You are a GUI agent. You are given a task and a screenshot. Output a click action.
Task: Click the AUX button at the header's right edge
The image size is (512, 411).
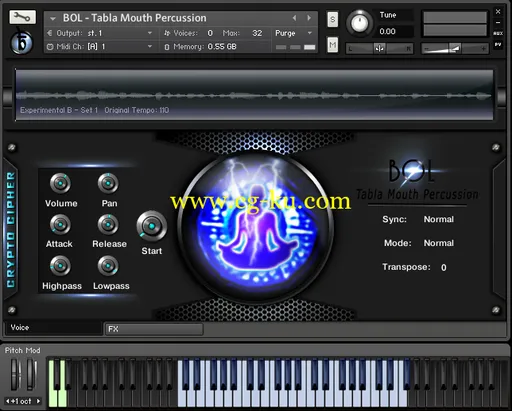[x=498, y=33]
